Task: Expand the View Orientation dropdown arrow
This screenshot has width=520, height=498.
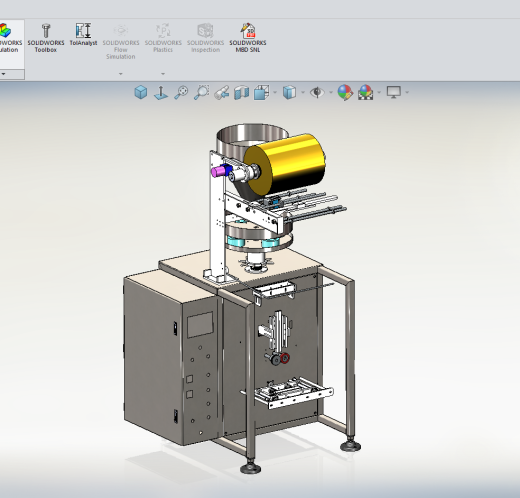Action: [275, 92]
